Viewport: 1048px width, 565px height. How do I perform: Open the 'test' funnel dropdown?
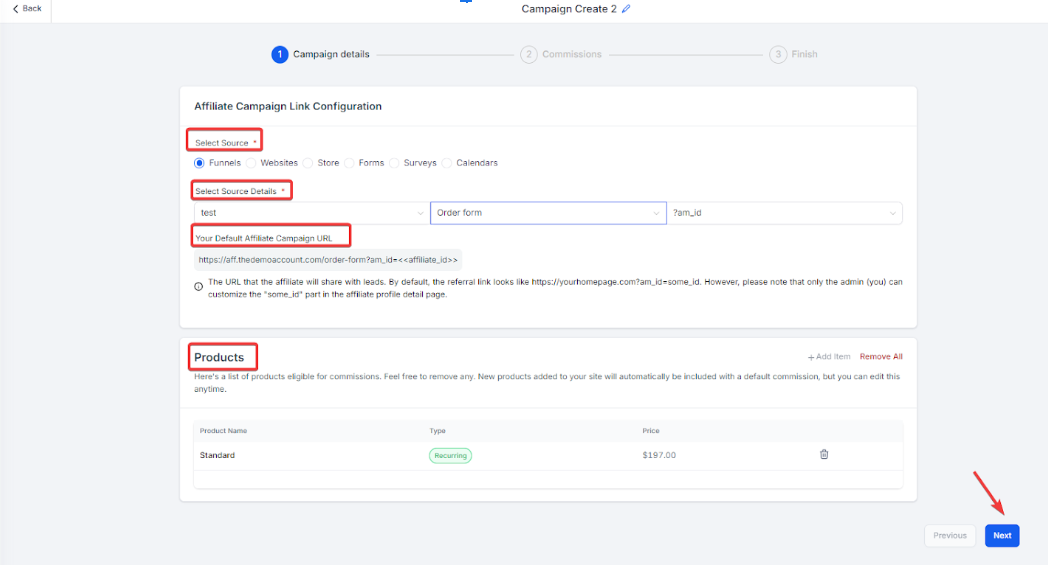[x=311, y=213]
